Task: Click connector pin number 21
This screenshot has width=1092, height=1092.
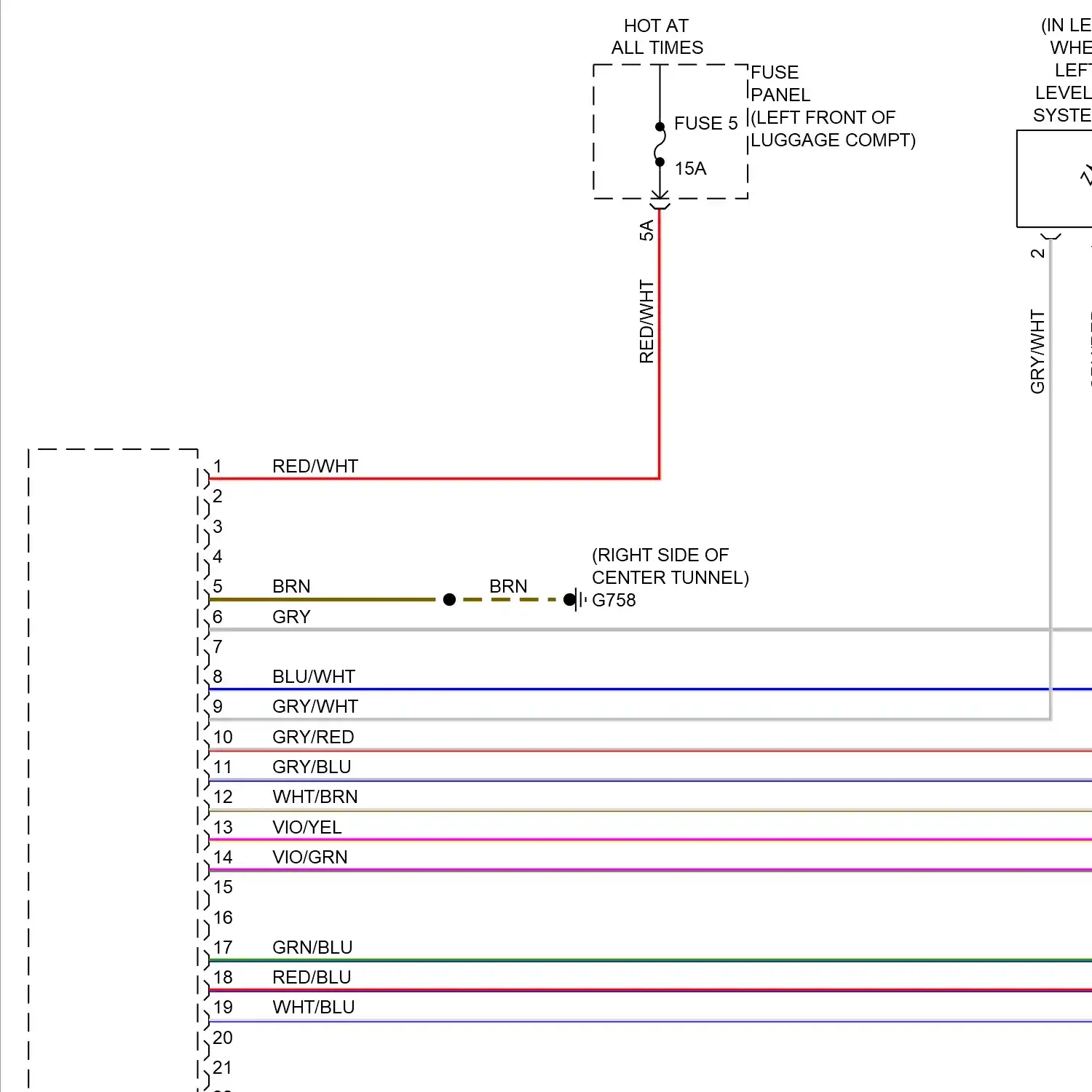Action: 223,1067
